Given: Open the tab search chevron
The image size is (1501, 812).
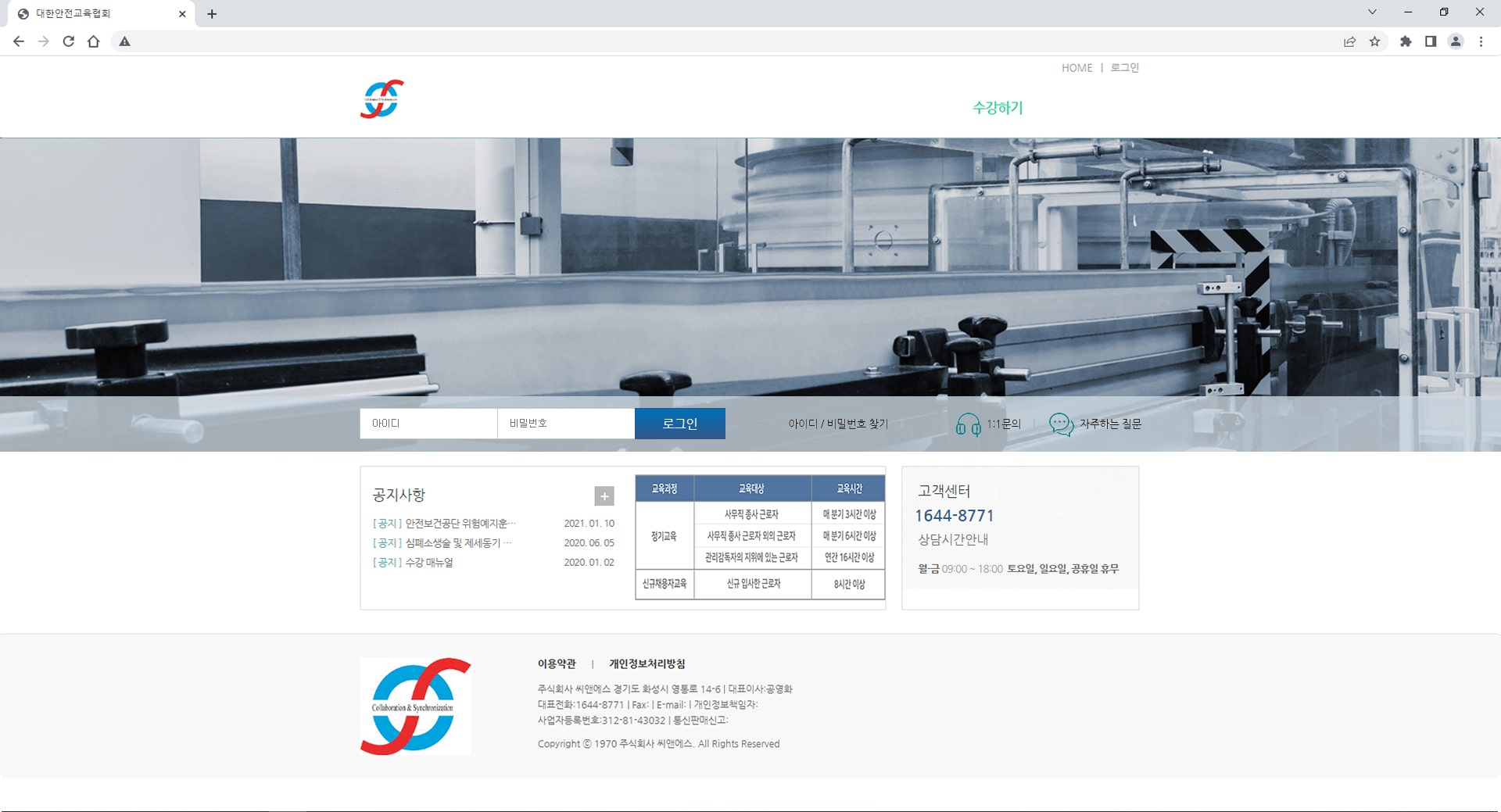Looking at the screenshot, I should click(1372, 13).
